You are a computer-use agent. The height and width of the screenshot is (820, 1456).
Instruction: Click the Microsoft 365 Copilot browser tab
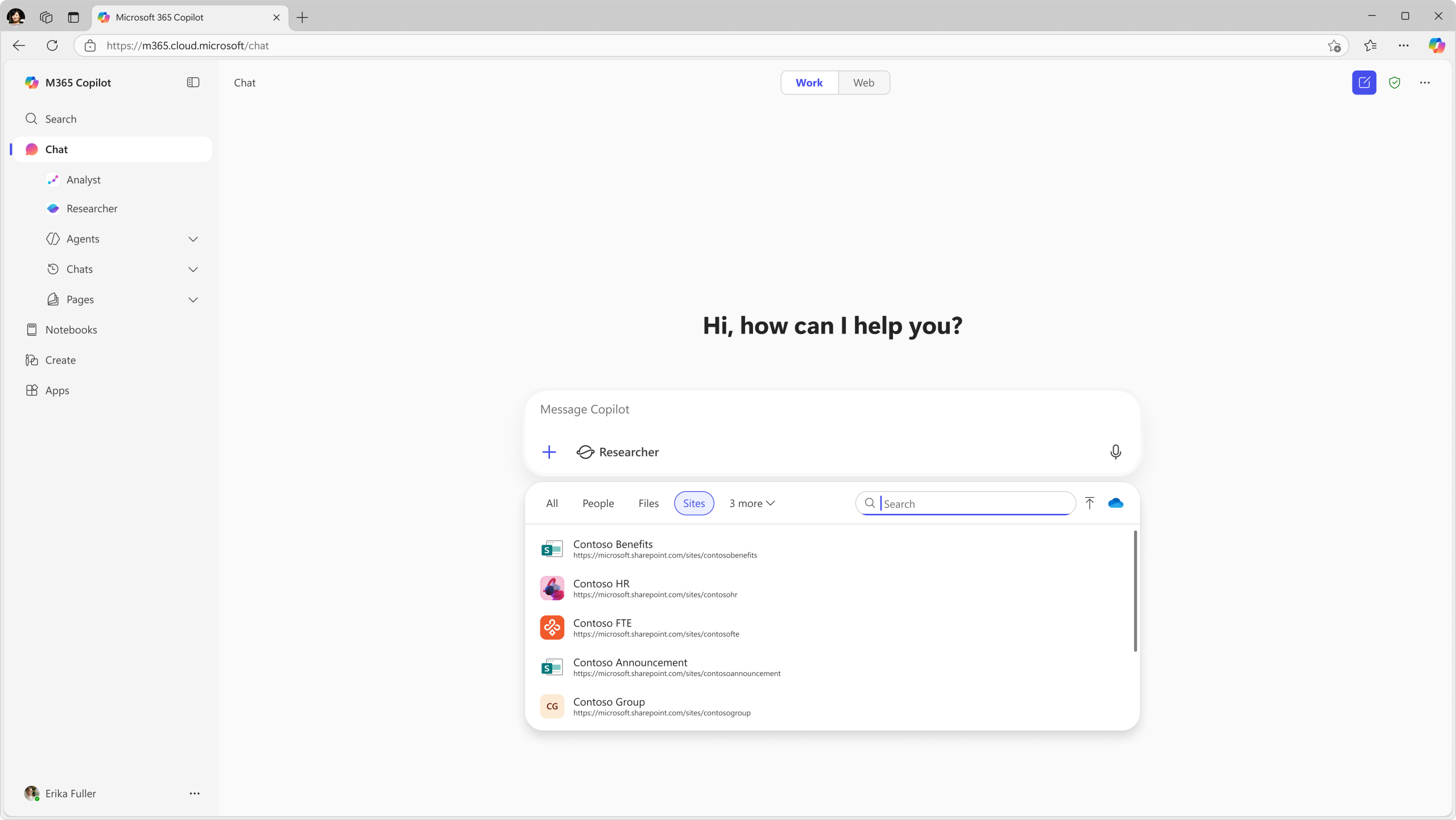point(189,17)
